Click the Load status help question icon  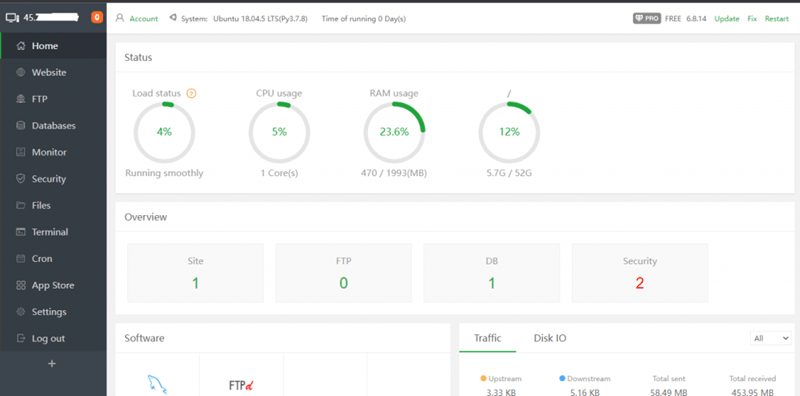(191, 93)
